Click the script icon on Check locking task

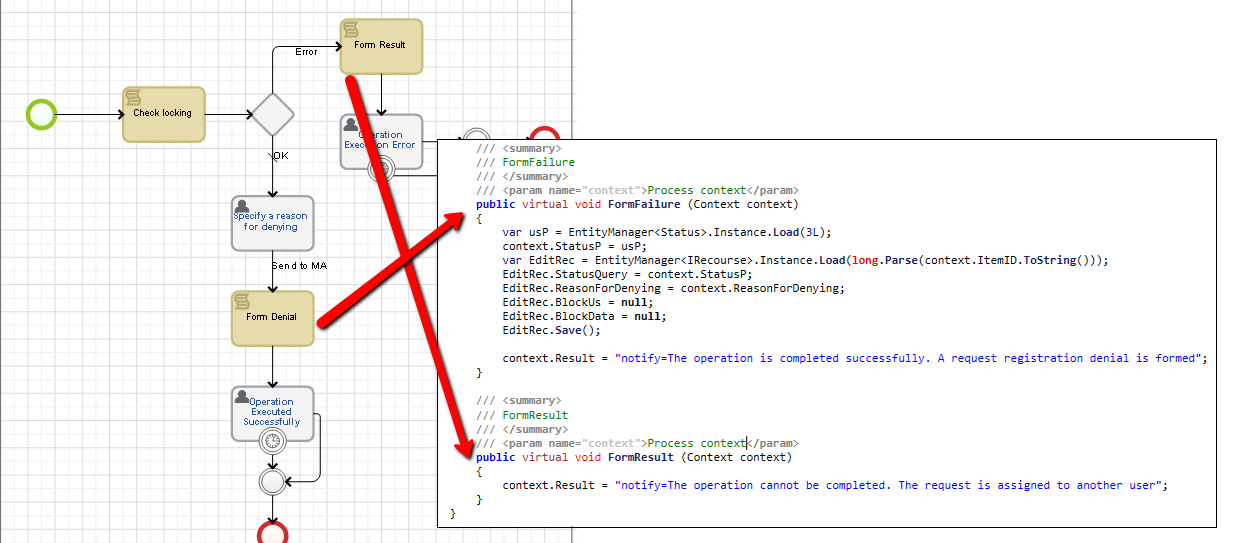(x=133, y=96)
